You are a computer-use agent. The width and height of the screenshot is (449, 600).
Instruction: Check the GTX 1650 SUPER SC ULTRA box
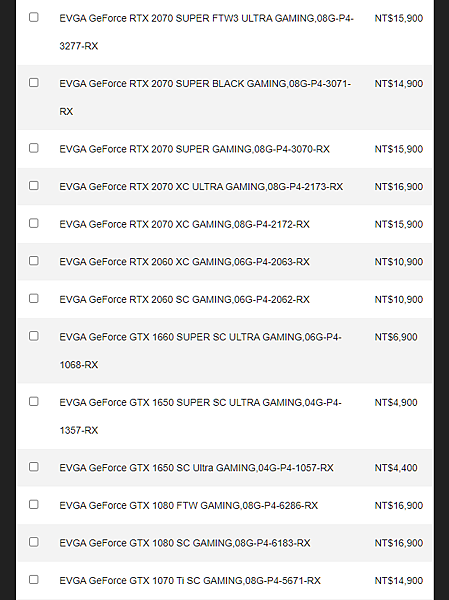click(x=34, y=401)
